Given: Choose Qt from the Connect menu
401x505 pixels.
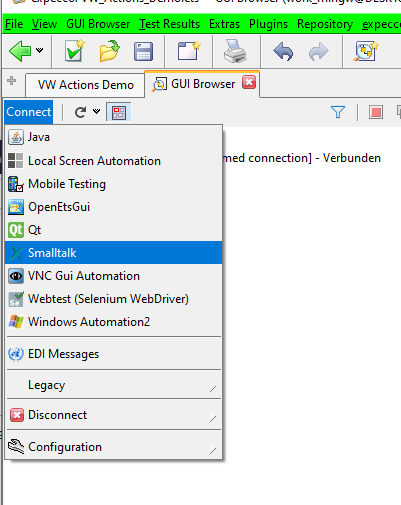Looking at the screenshot, I should 114,230.
